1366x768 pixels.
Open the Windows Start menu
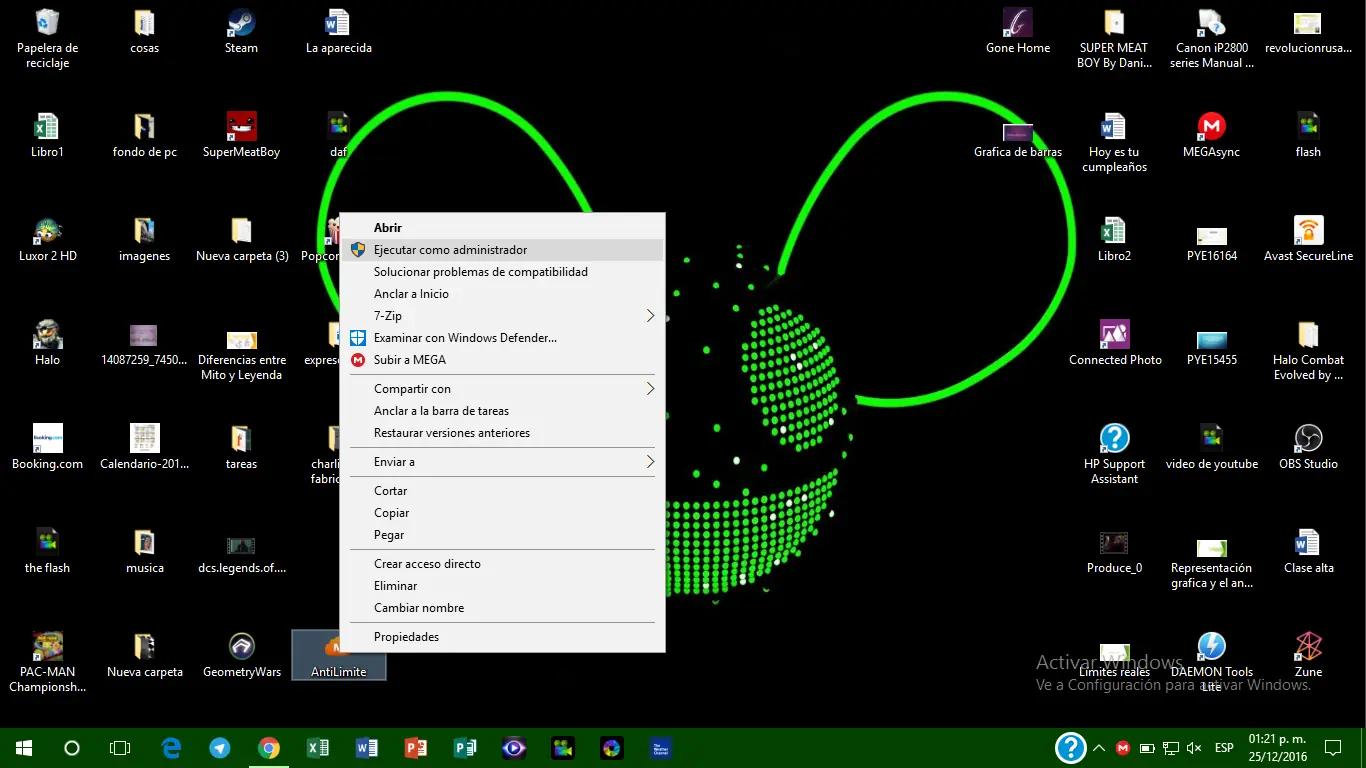click(x=24, y=748)
